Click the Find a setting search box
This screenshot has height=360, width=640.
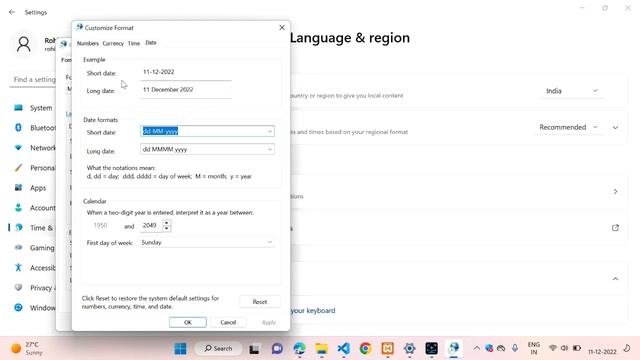tap(33, 80)
